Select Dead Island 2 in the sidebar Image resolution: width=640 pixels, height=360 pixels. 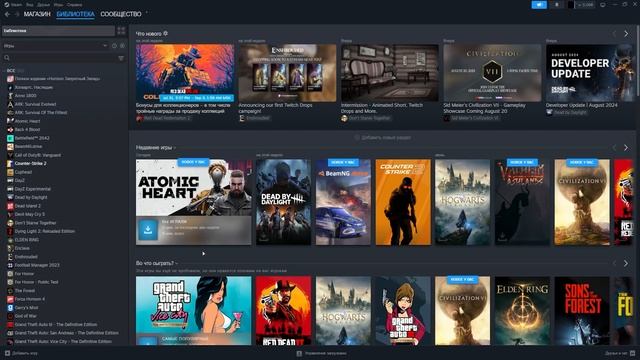pos(28,206)
